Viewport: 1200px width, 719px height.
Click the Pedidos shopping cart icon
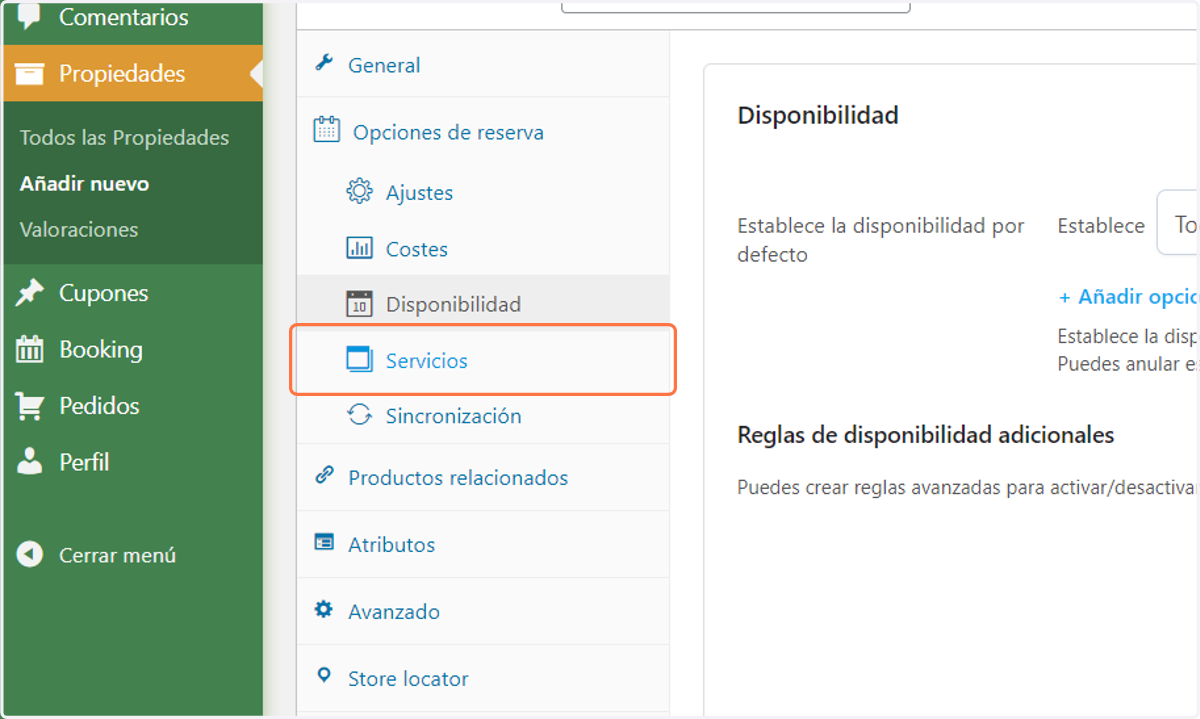pos(30,406)
